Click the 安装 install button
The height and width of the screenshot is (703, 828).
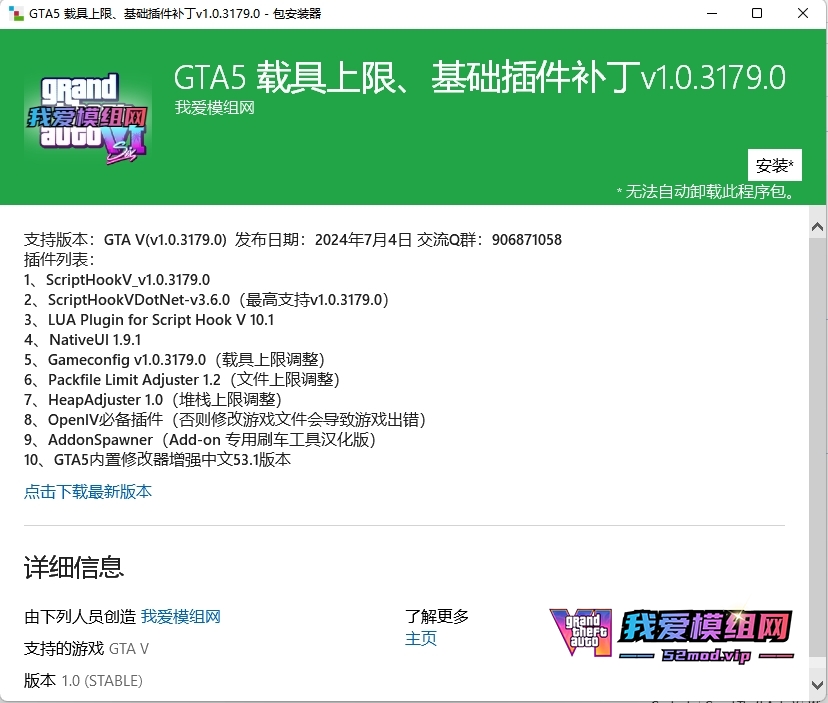(775, 165)
